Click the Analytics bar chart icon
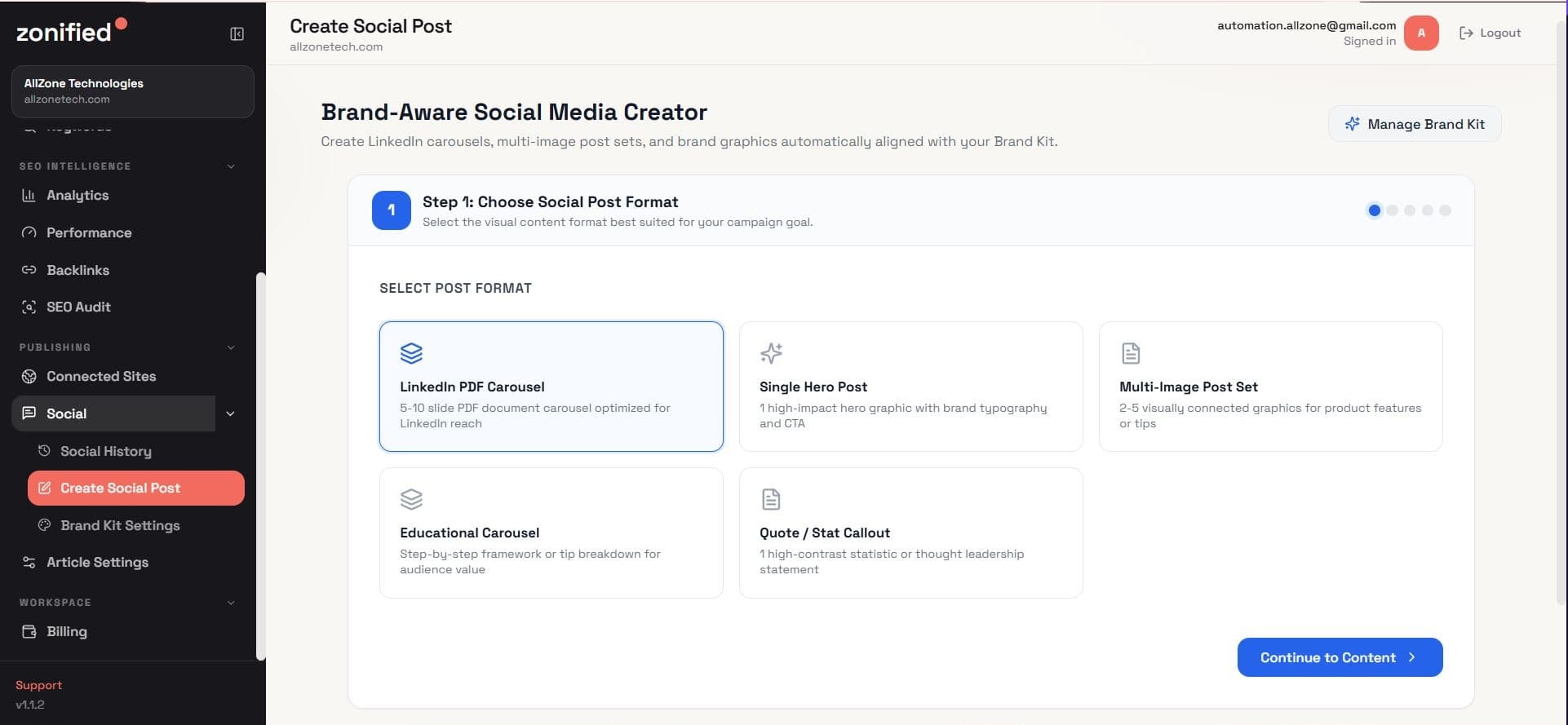 (29, 195)
